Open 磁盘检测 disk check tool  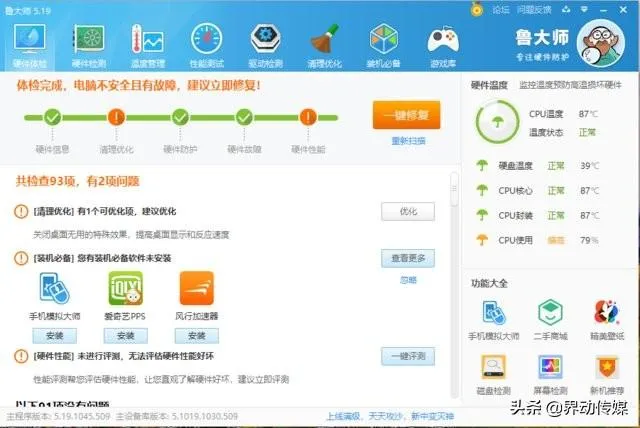pos(494,375)
